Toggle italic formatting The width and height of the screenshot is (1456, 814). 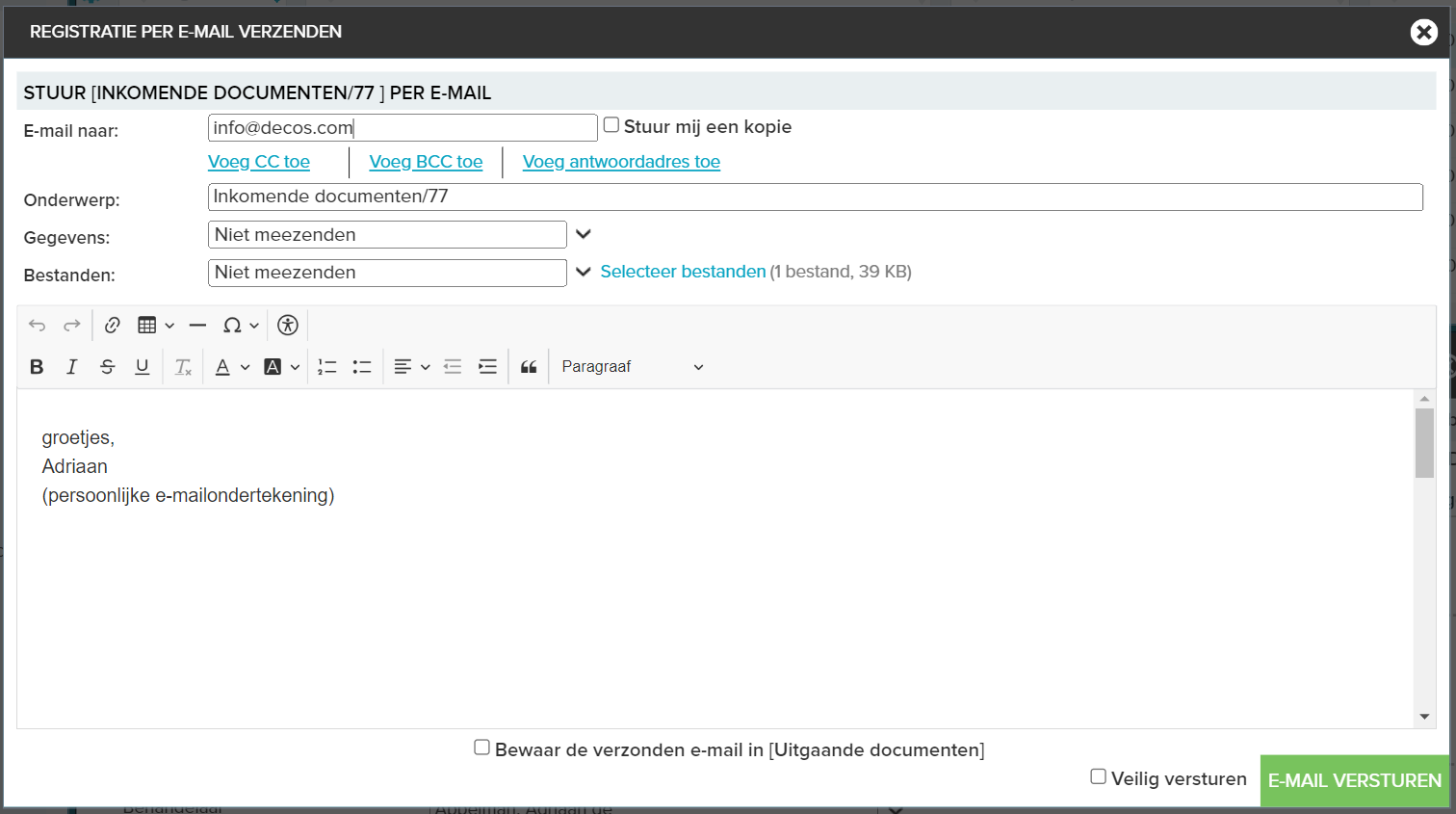[72, 367]
